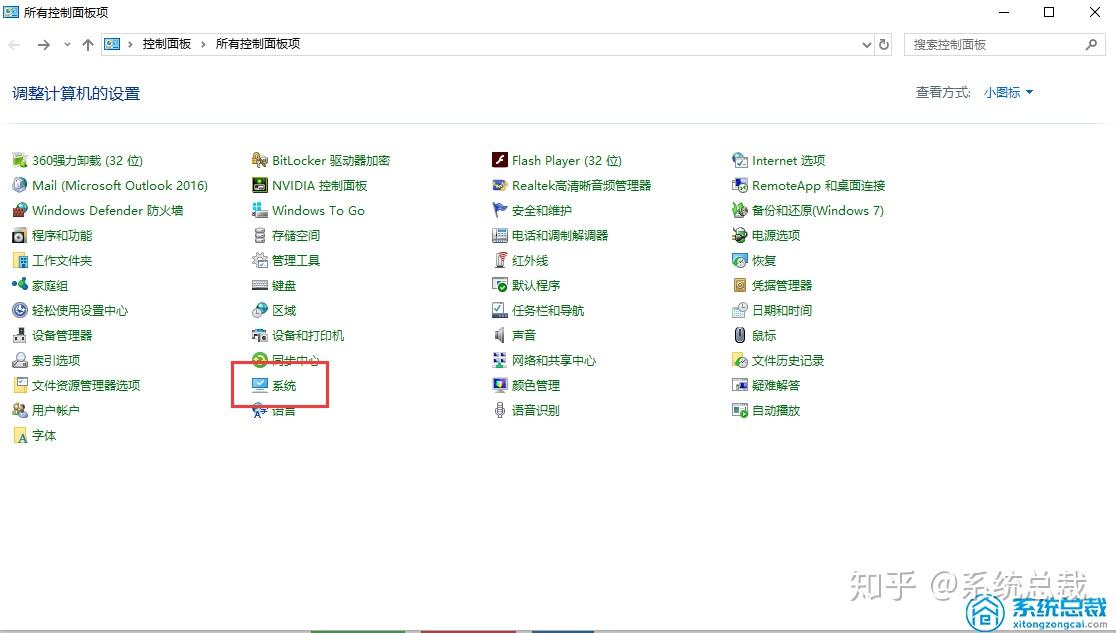Click the 任务栏和导航 icon
This screenshot has height=633, width=1116.
(500, 310)
